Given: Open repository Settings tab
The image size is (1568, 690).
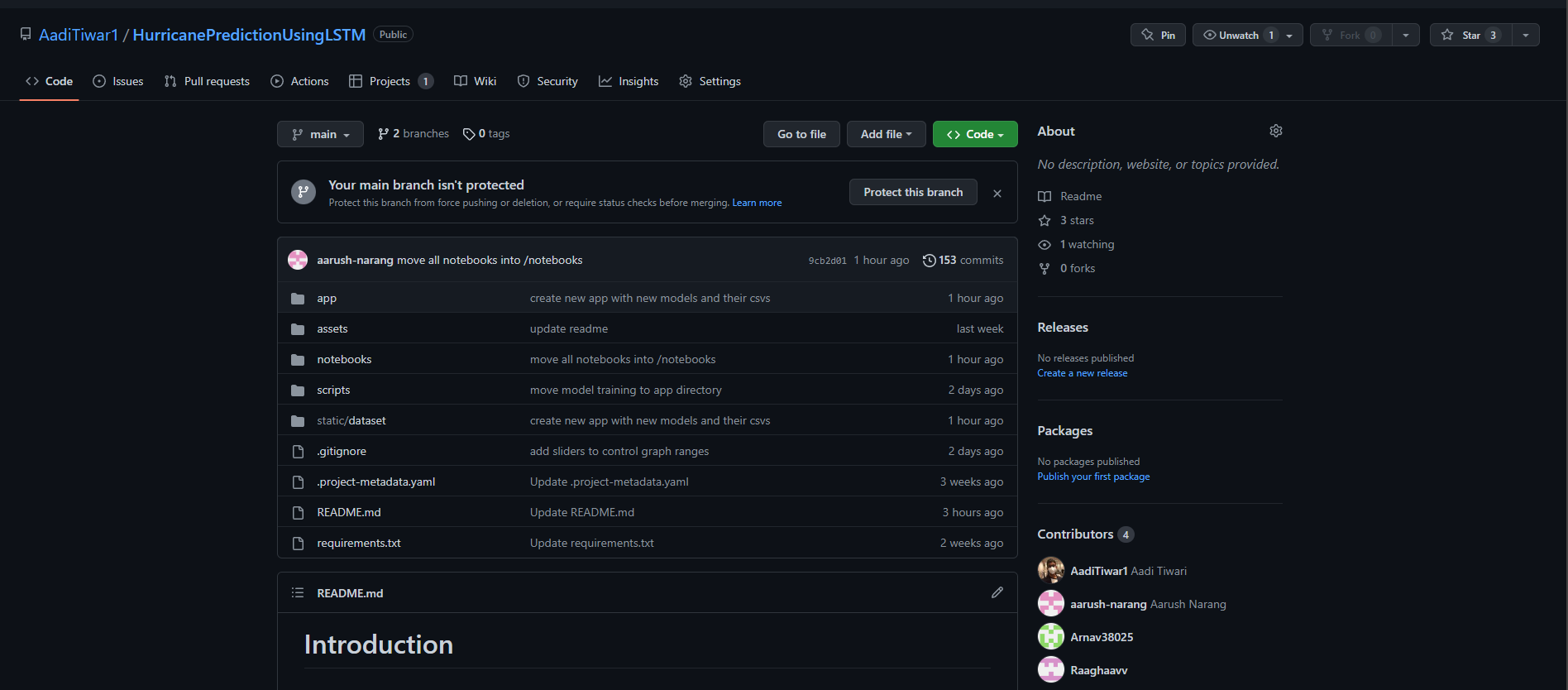Looking at the screenshot, I should click(710, 81).
